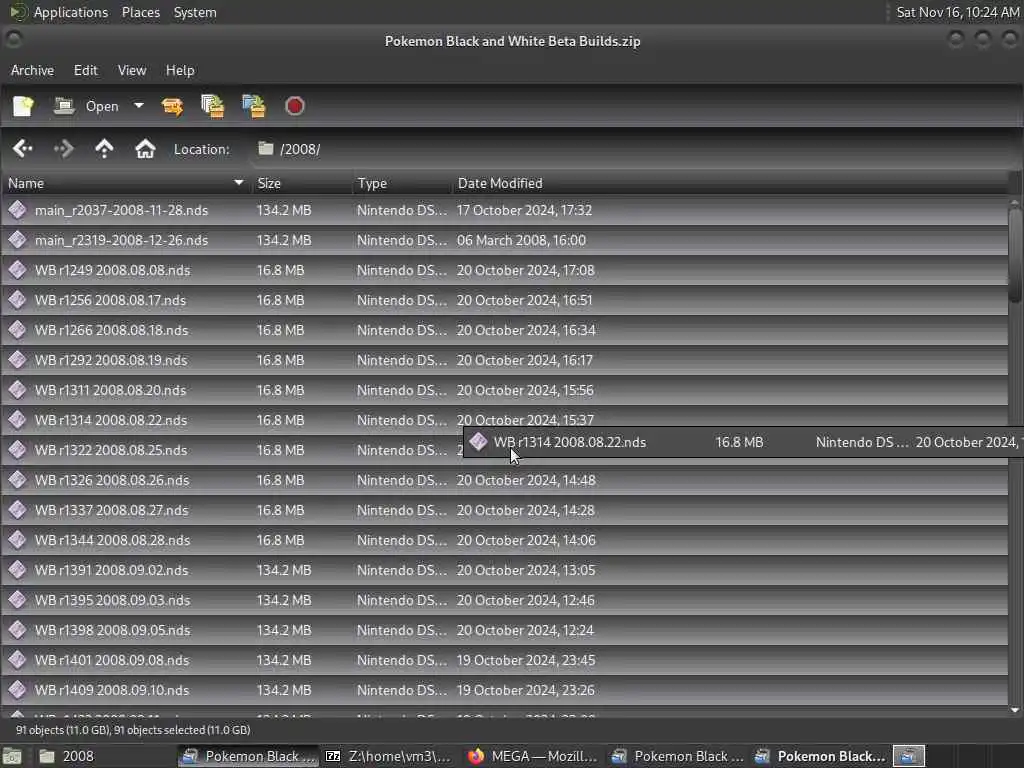Select WB r1401 2008.09.08.nds file
Screen dimensions: 1024x768
504,661
